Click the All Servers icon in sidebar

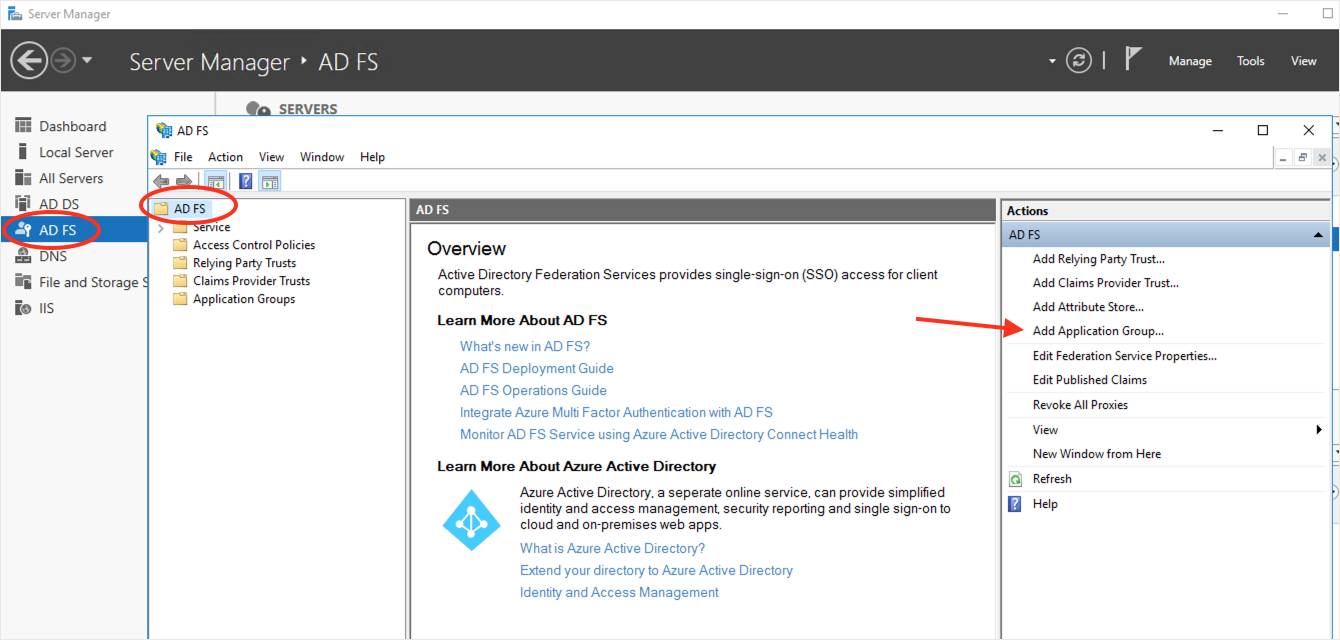click(x=23, y=178)
